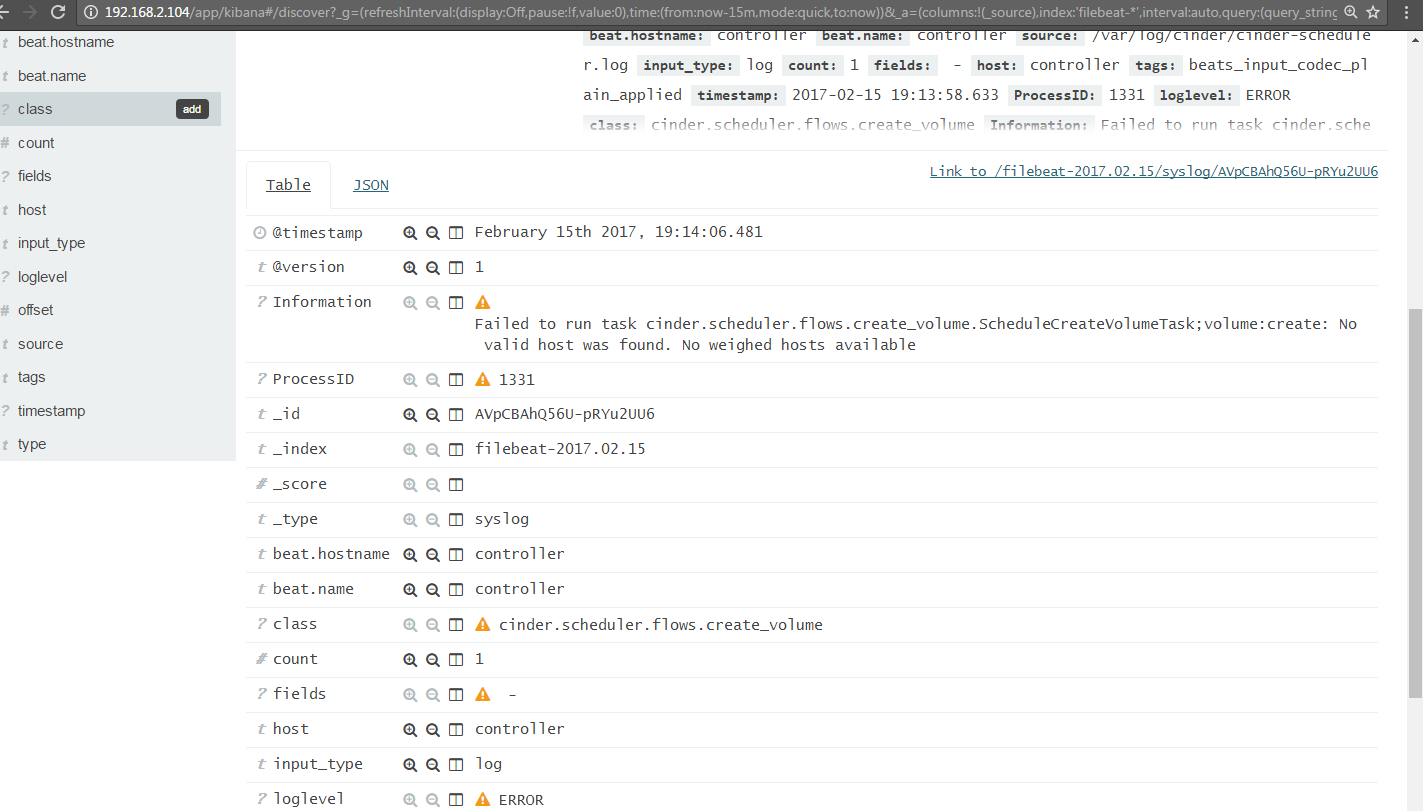1423x811 pixels.
Task: Click warning icon in Information row
Action: pyautogui.click(x=483, y=302)
